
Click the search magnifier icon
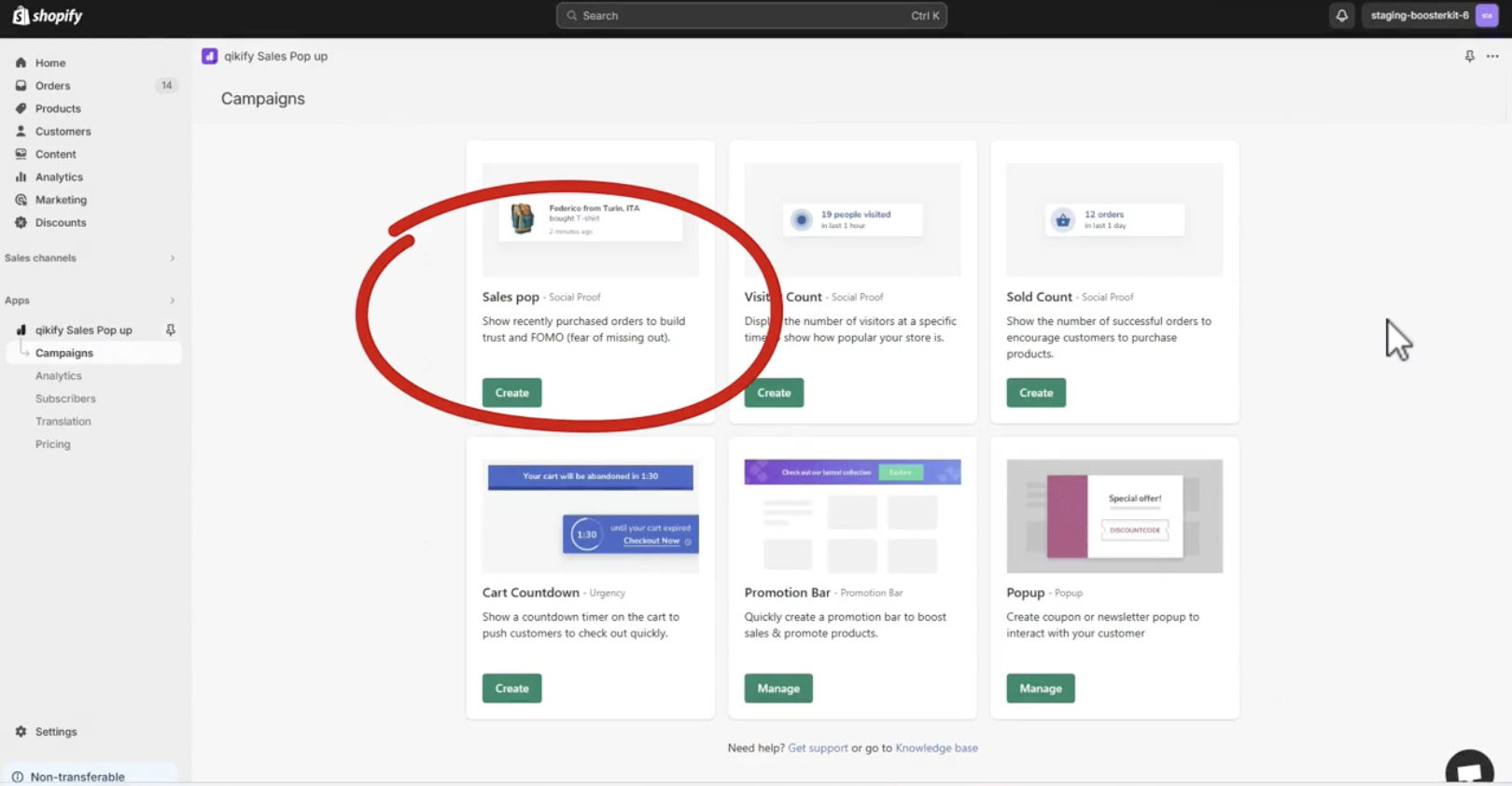coord(572,16)
